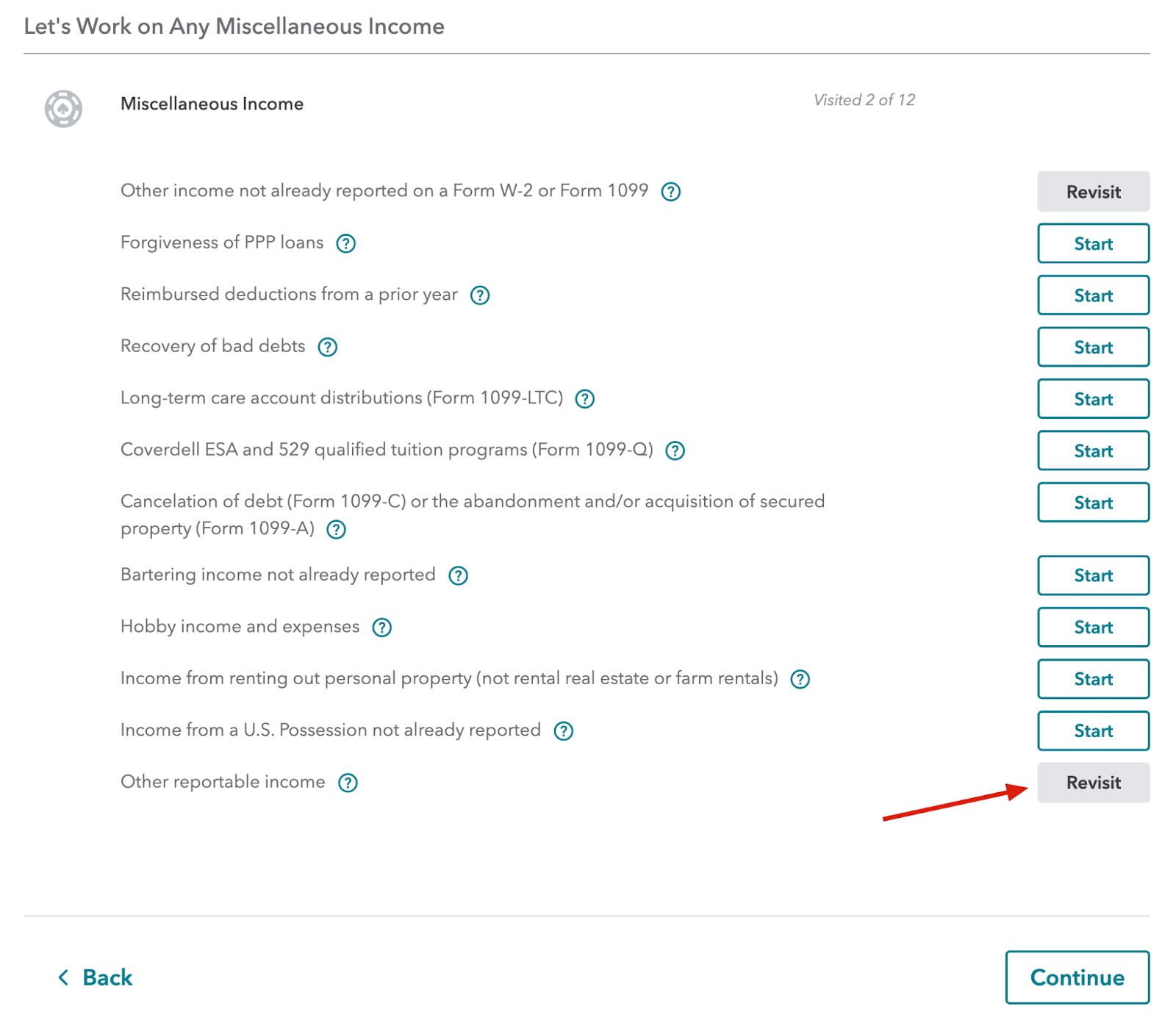Start Coverdell ESA and 529 section
This screenshot has width=1176, height=1020.
1093,450
